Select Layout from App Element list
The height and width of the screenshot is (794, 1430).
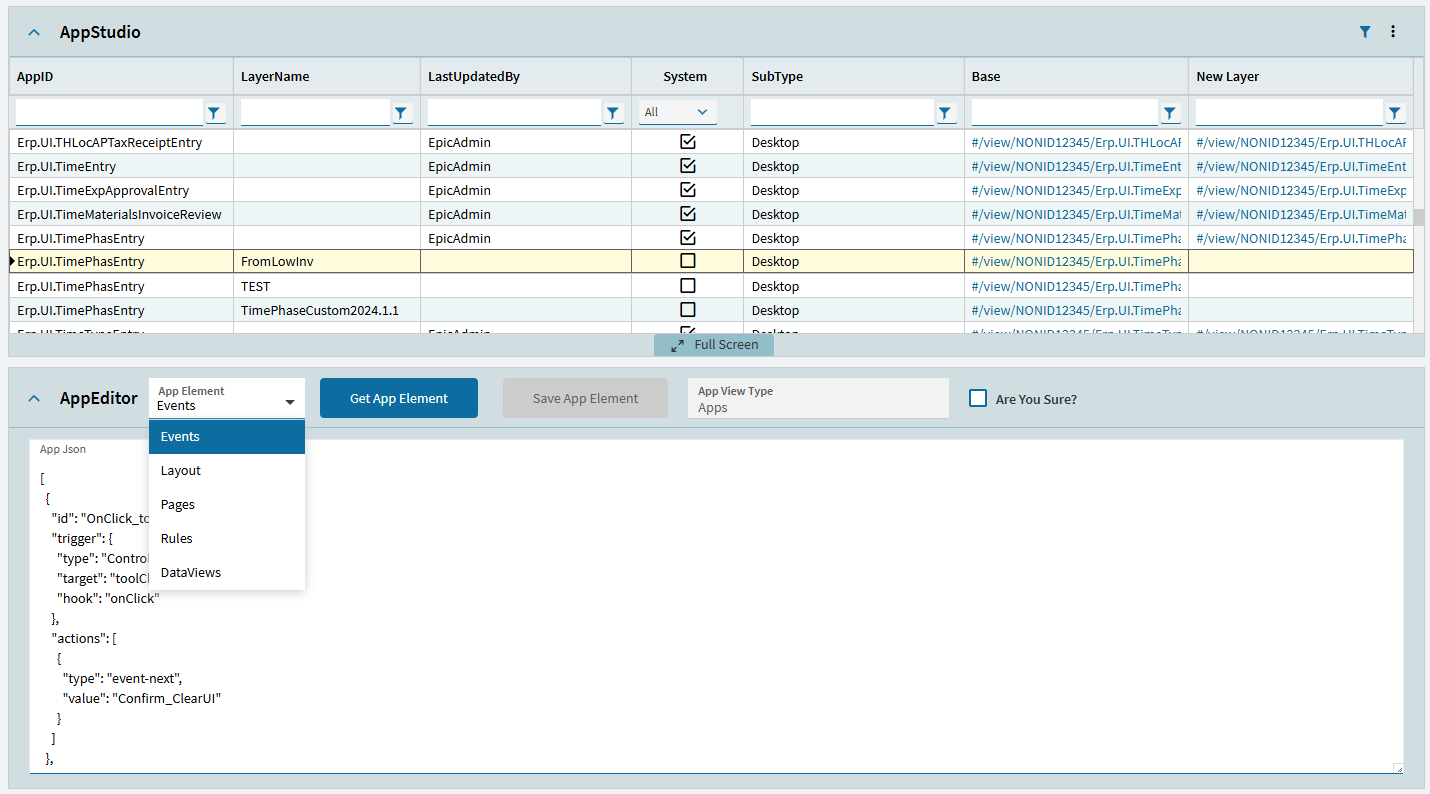pyautogui.click(x=181, y=471)
